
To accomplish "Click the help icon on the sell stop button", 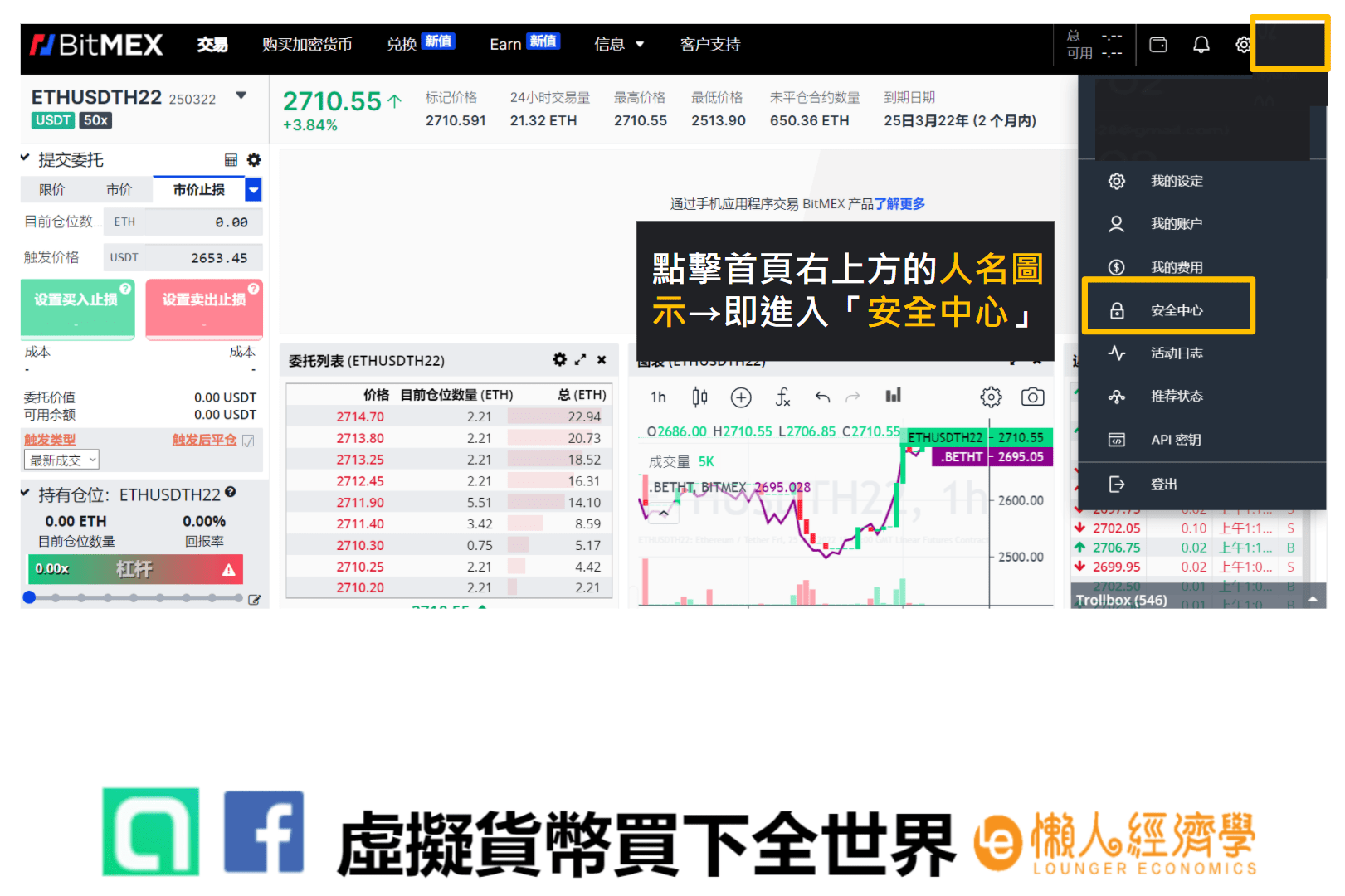I will [254, 289].
